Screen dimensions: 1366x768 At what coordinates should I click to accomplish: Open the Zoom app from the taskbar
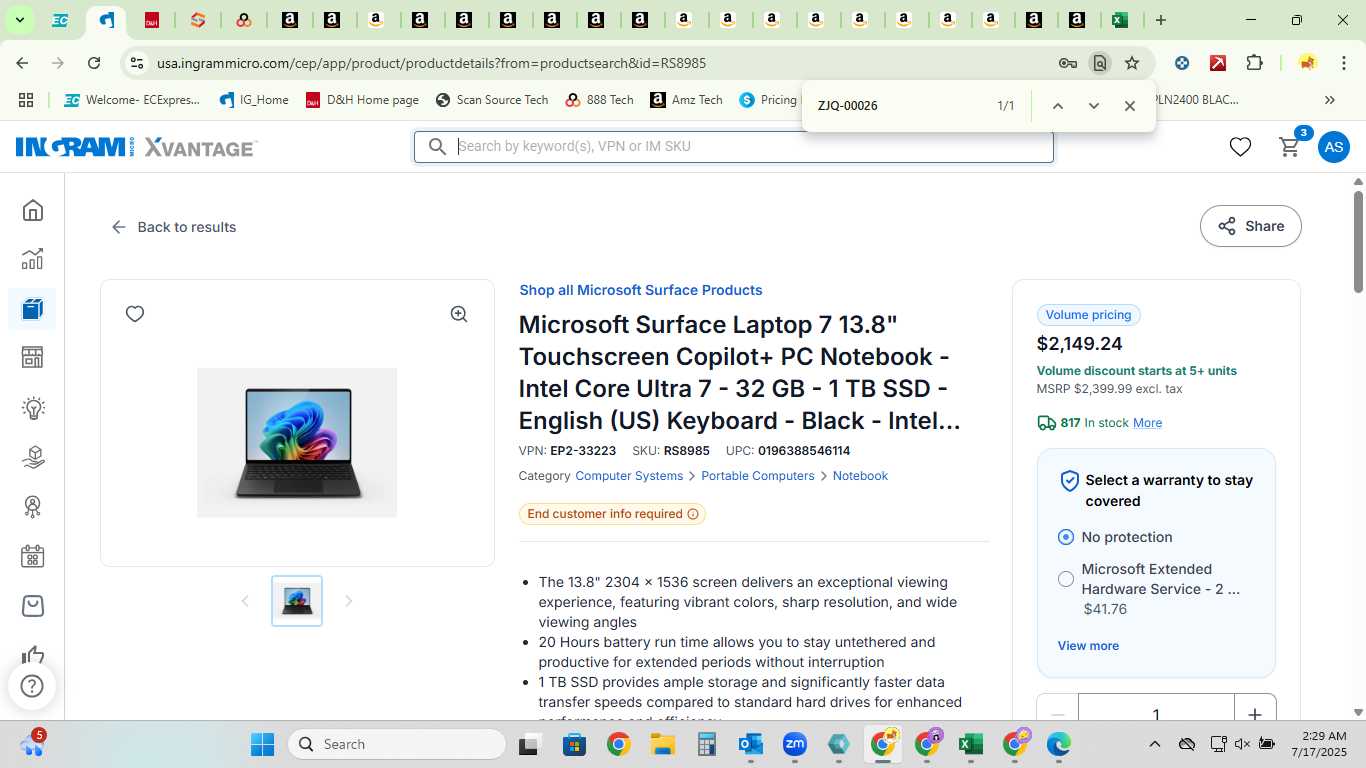pyautogui.click(x=795, y=744)
